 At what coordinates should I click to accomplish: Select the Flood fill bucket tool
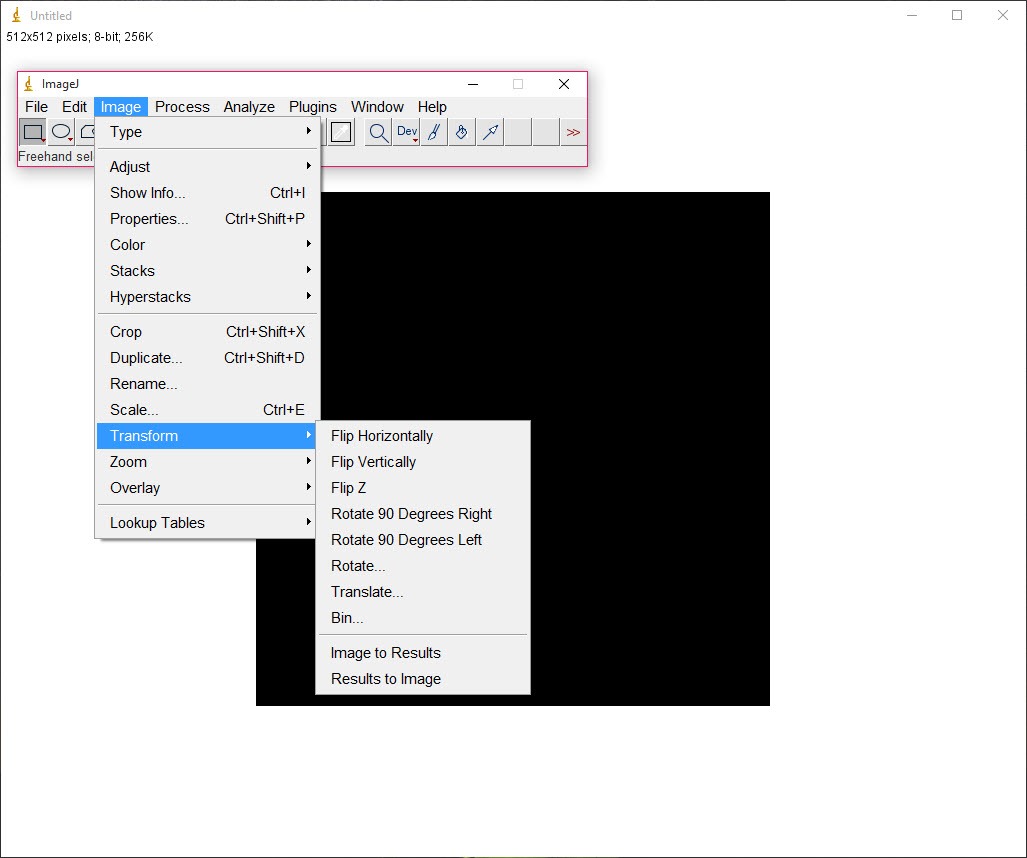[462, 132]
